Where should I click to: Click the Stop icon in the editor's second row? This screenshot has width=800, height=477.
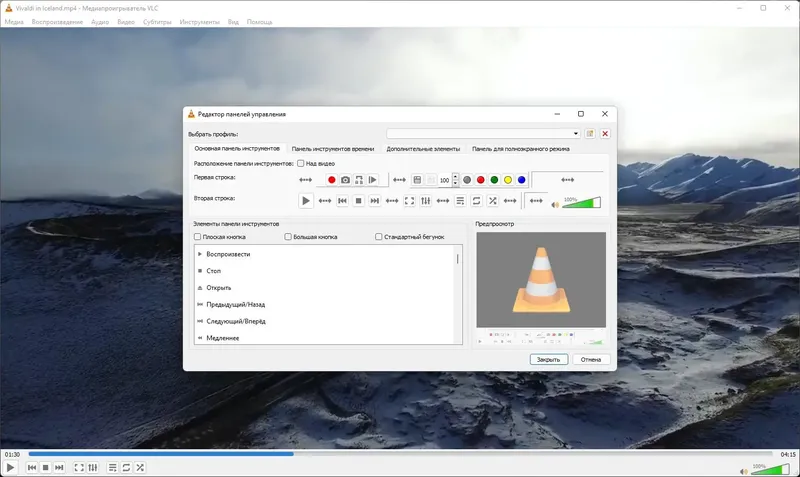[x=359, y=200]
